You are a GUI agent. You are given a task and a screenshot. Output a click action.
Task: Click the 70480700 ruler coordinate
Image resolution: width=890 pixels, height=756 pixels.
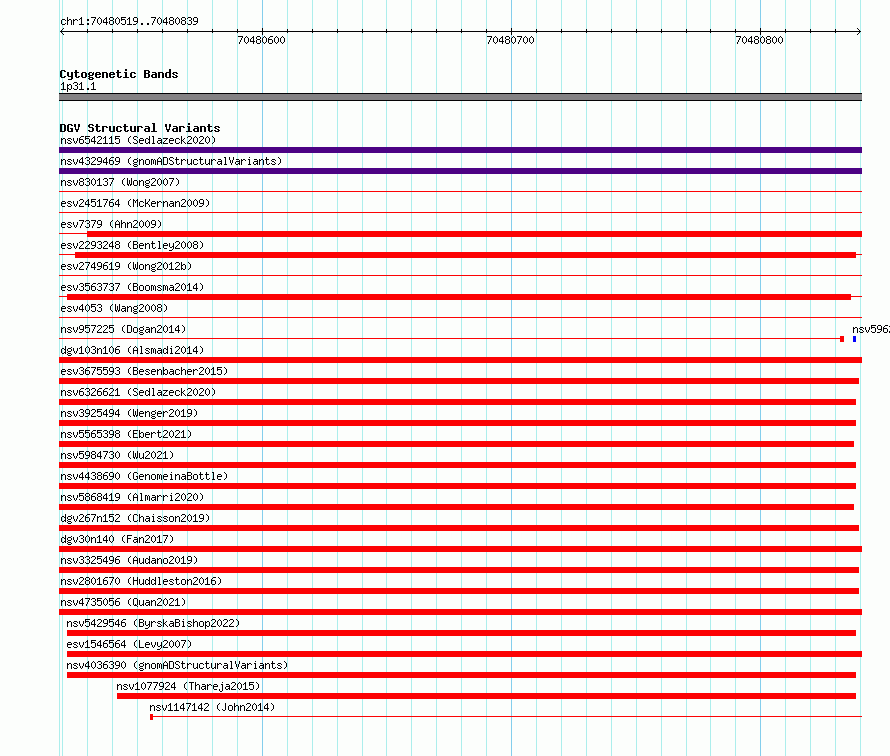pos(510,40)
